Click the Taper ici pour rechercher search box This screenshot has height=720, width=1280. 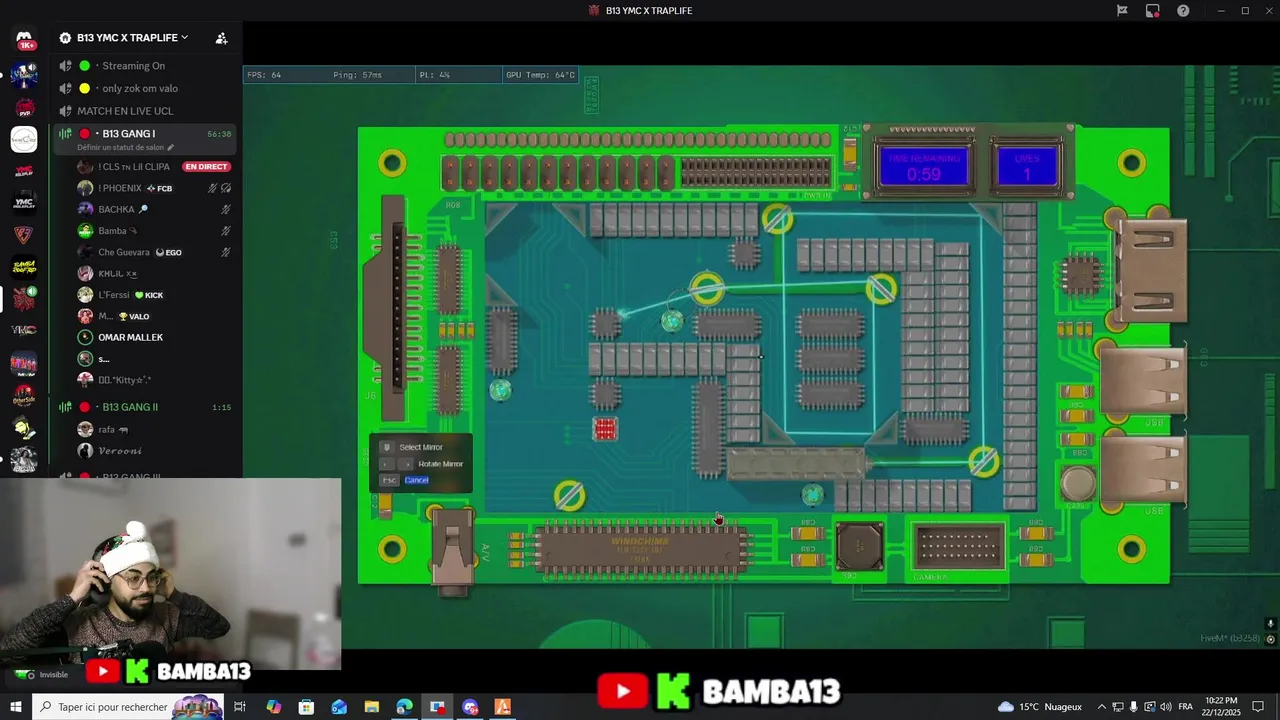point(130,707)
